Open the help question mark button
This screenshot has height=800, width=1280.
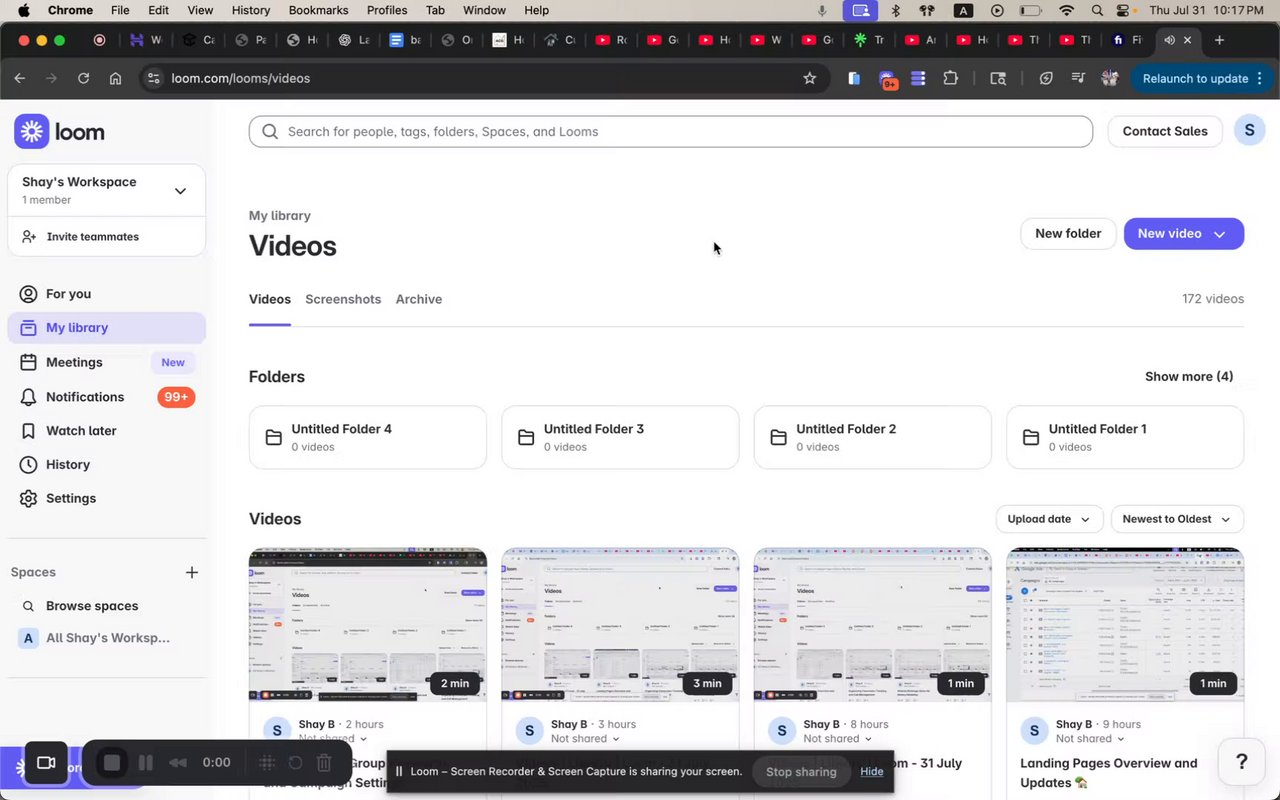1242,762
